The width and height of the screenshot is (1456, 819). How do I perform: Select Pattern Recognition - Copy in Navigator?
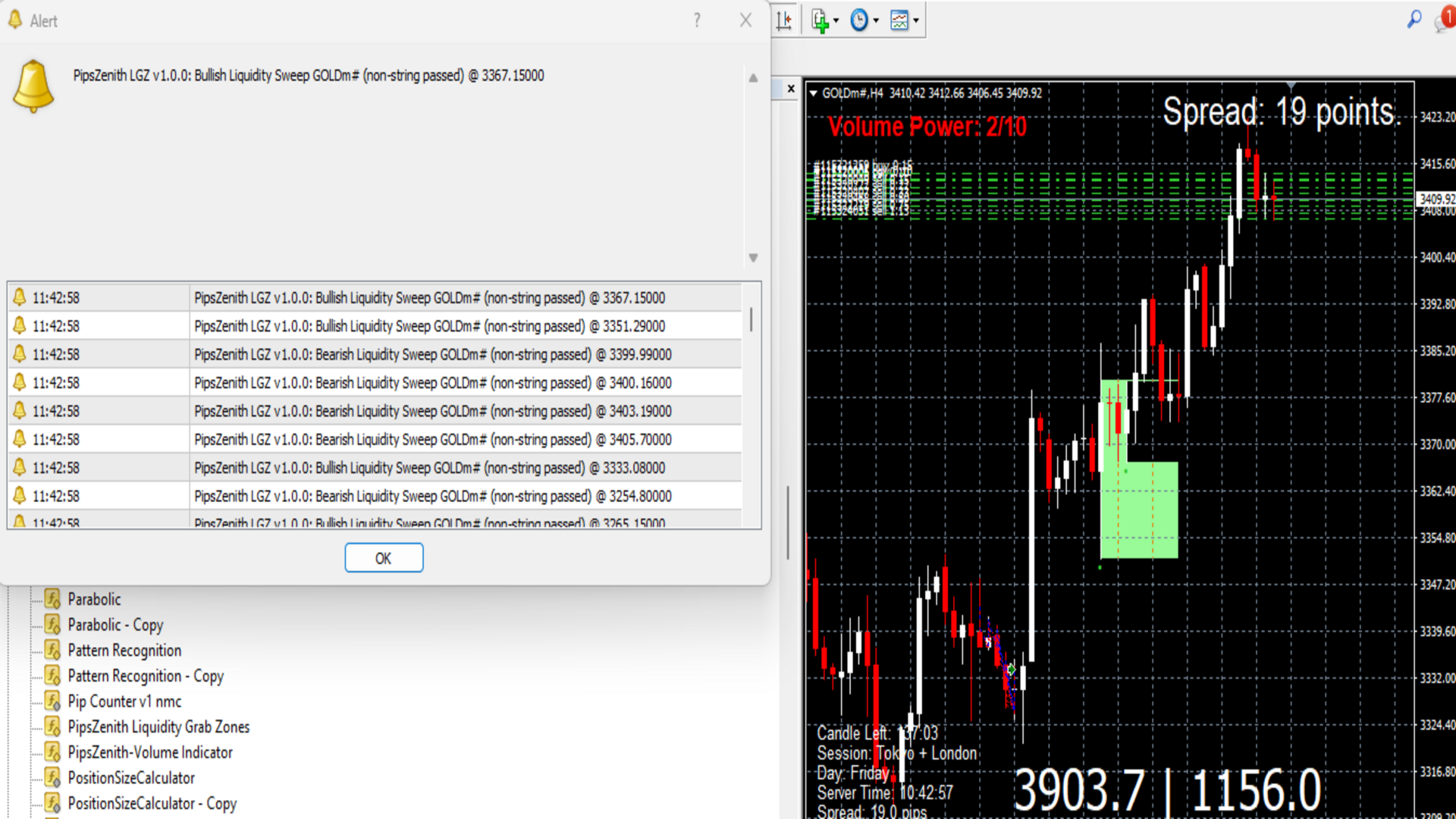click(x=146, y=676)
